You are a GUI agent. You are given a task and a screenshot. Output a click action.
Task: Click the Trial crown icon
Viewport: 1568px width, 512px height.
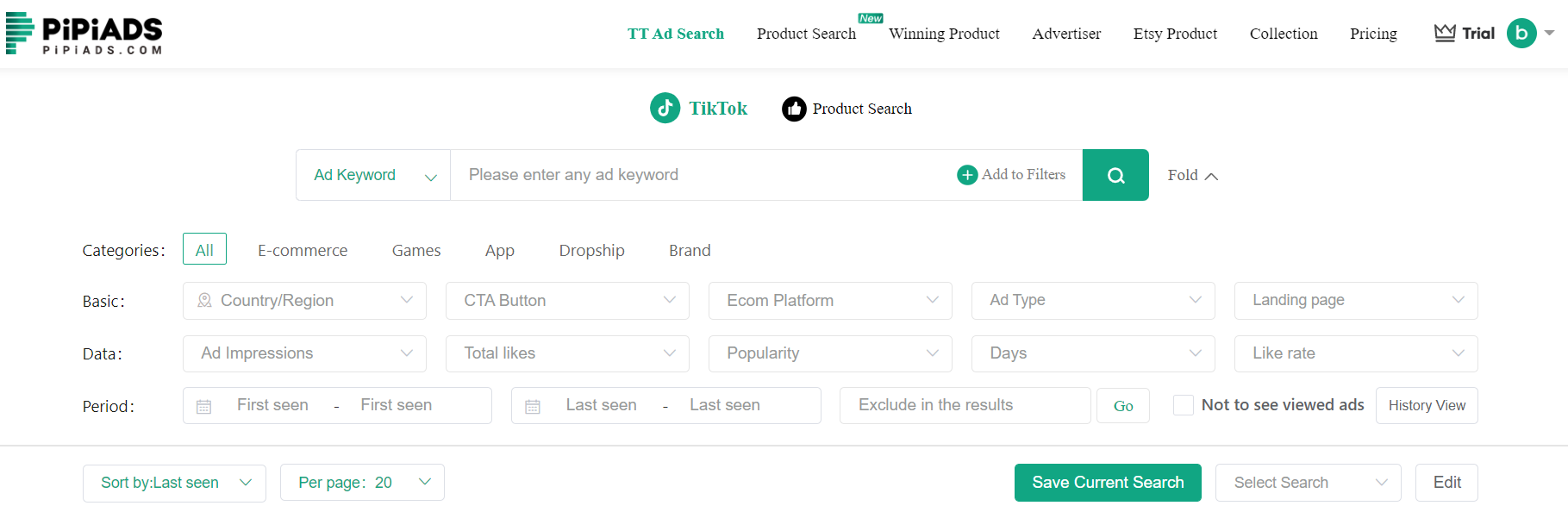(1445, 34)
